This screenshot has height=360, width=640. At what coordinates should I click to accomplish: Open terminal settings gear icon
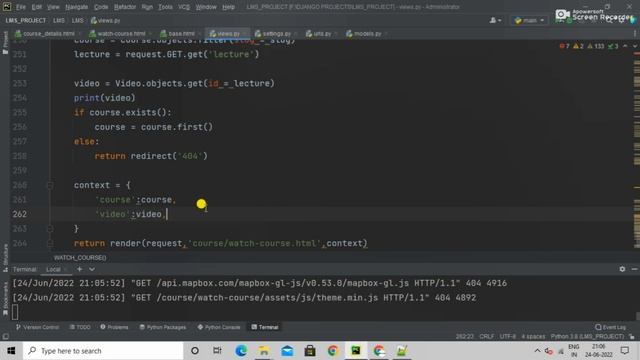coord(622,269)
